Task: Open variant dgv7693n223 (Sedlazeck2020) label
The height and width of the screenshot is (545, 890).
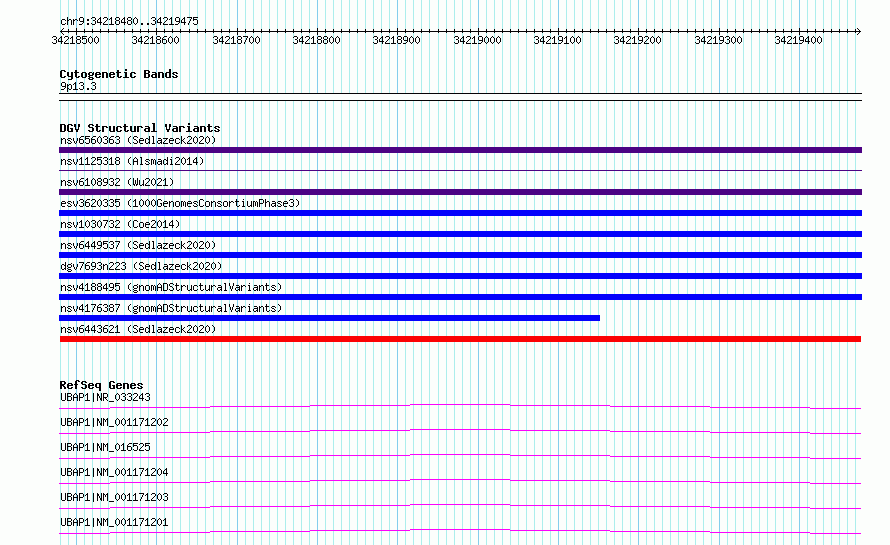Action: 141,266
